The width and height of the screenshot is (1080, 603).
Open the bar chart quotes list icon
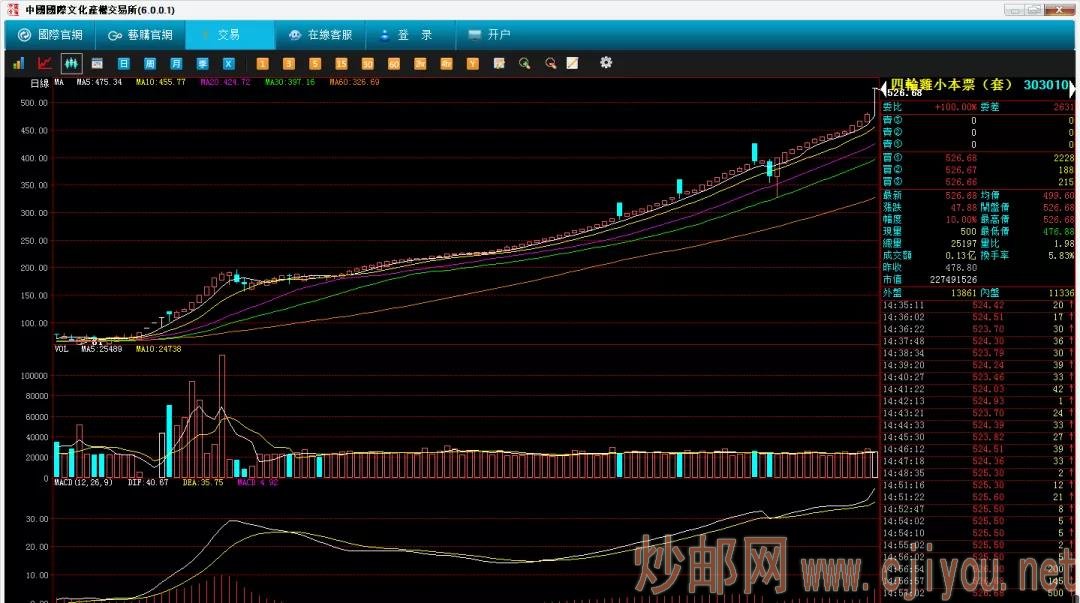[18, 63]
